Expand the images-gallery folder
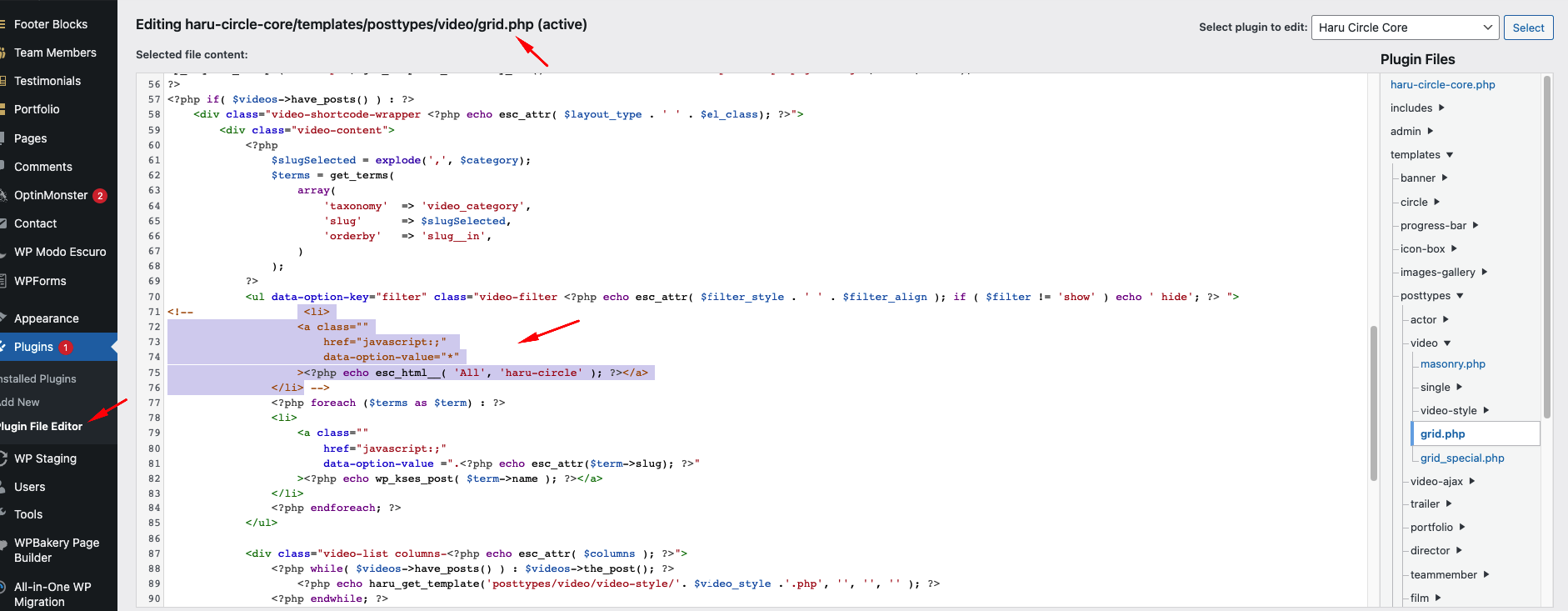The width and height of the screenshot is (1568, 611). pyautogui.click(x=1444, y=272)
